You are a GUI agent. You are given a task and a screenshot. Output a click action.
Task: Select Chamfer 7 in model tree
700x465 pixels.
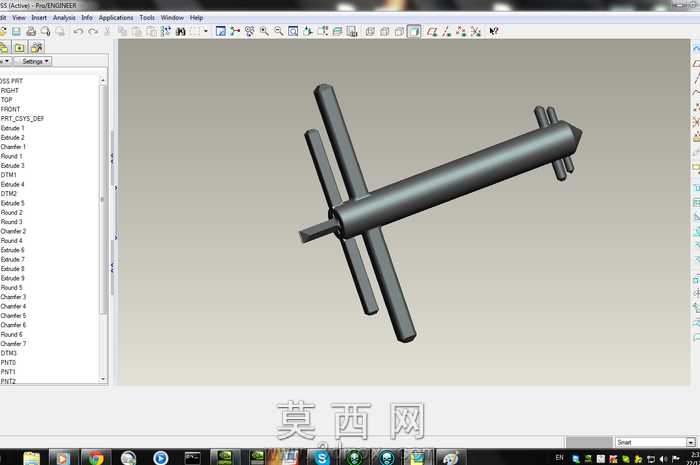[x=13, y=344]
